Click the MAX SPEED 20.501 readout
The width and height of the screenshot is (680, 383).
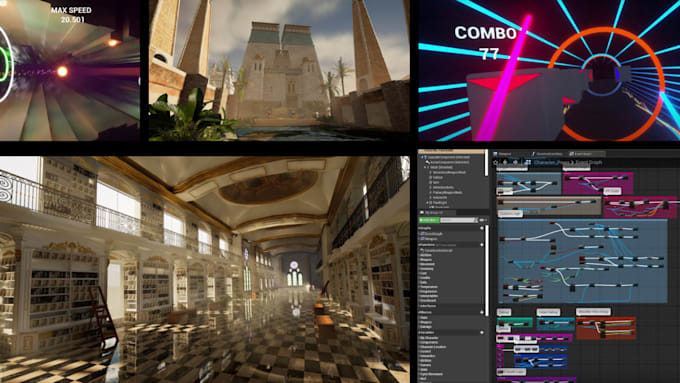tap(71, 15)
